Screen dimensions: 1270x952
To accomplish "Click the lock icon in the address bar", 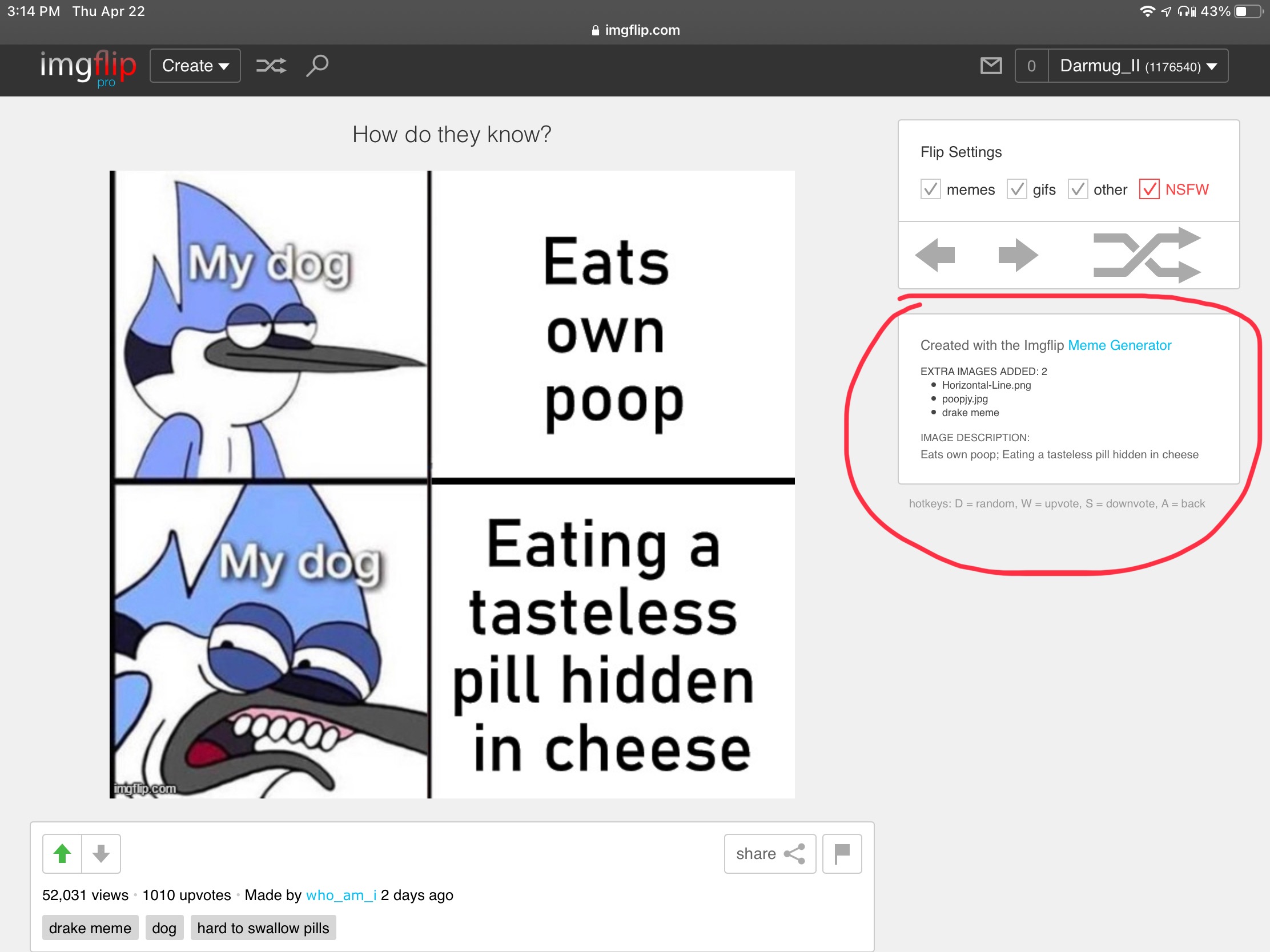I will (596, 30).
